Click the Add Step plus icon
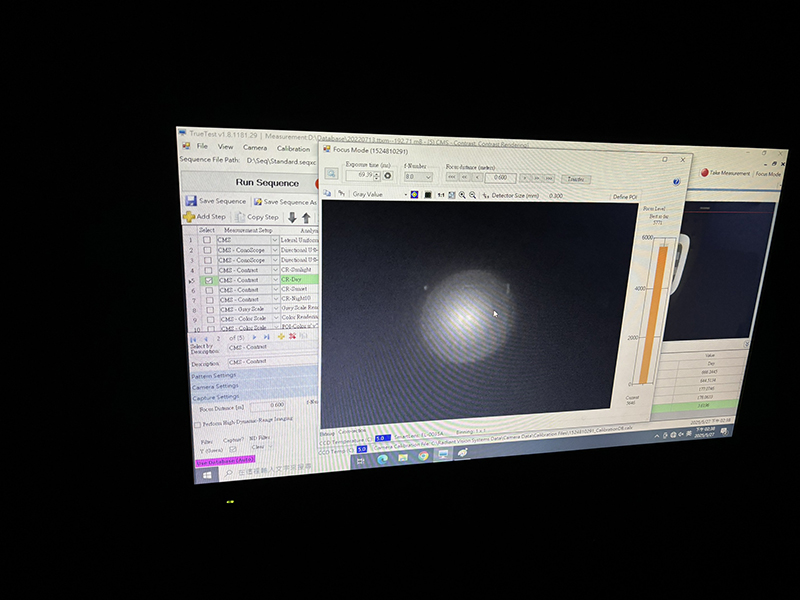 (x=189, y=216)
